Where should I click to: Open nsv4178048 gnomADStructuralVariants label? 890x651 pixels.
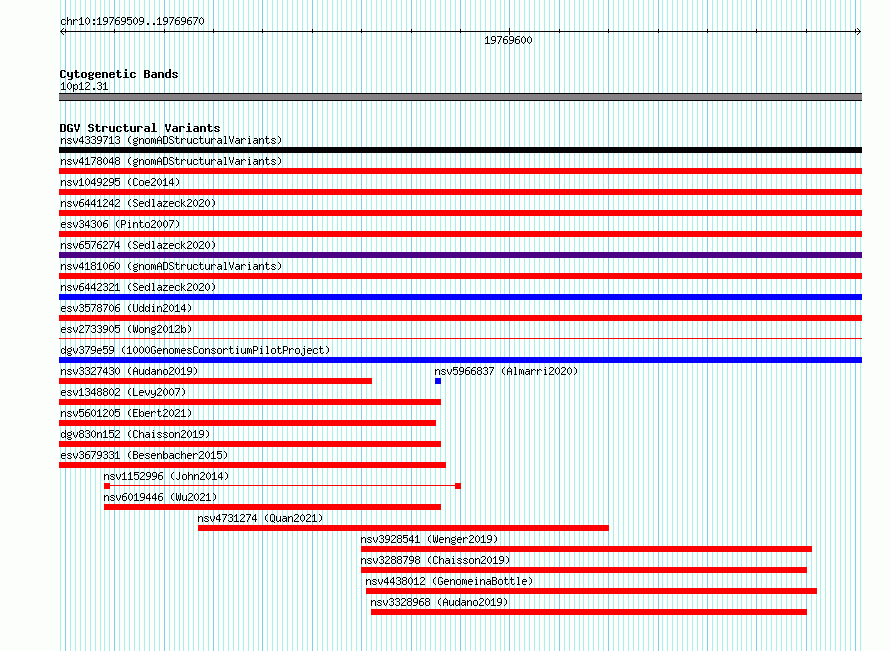pyautogui.click(x=171, y=161)
